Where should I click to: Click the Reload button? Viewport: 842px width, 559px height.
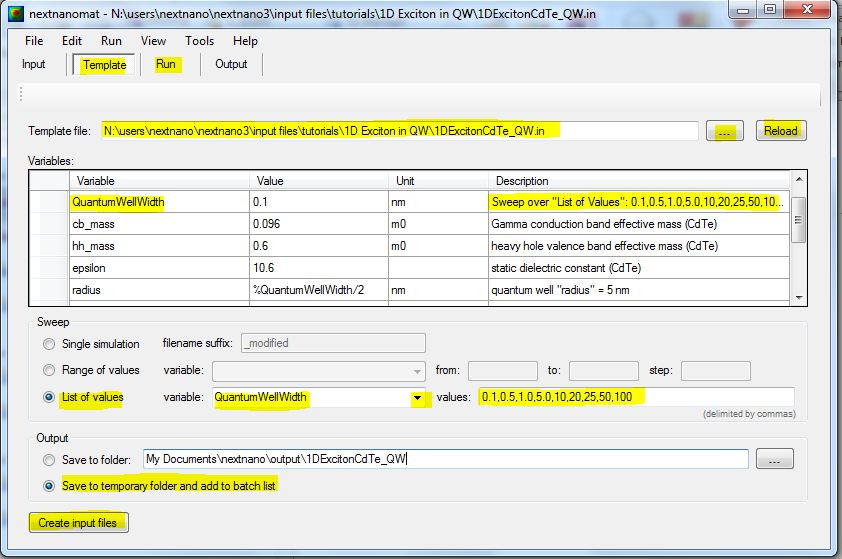point(781,131)
